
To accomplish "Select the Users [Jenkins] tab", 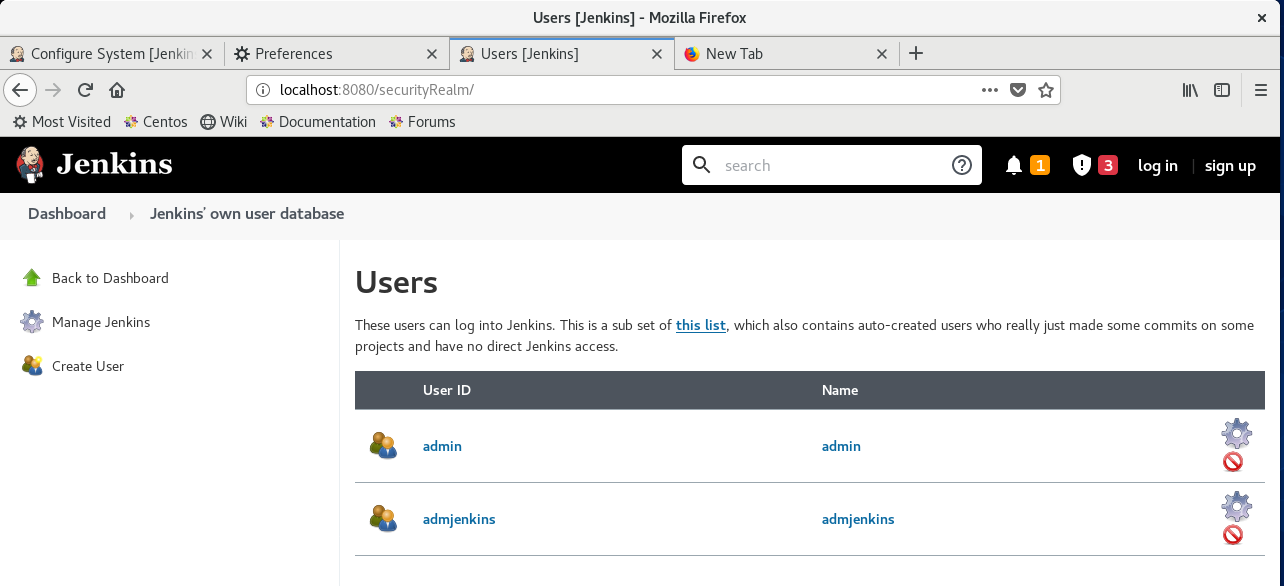I will (560, 54).
